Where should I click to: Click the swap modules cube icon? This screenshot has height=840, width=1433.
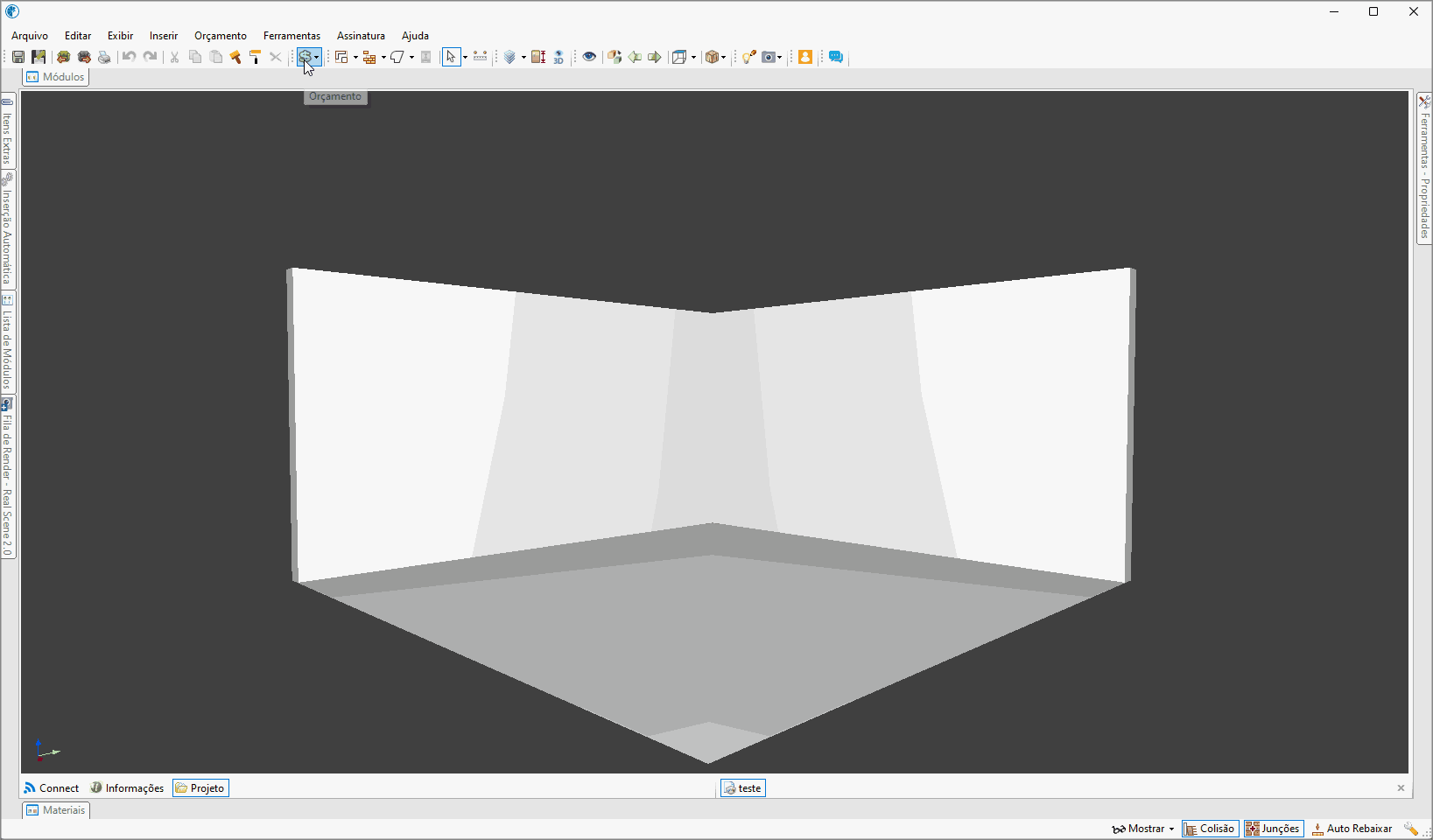pyautogui.click(x=615, y=57)
